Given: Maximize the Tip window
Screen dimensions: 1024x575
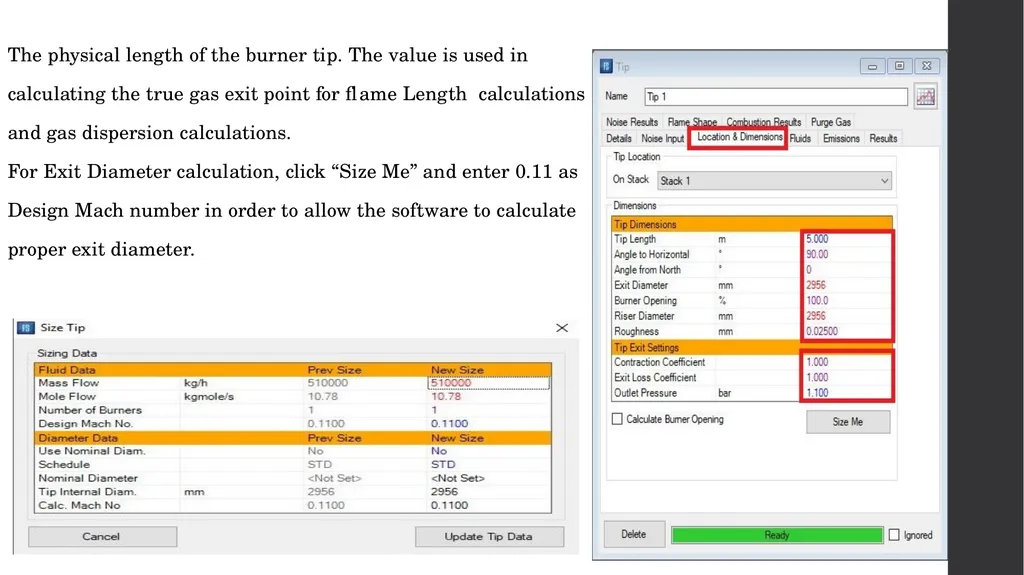Looking at the screenshot, I should pos(899,66).
